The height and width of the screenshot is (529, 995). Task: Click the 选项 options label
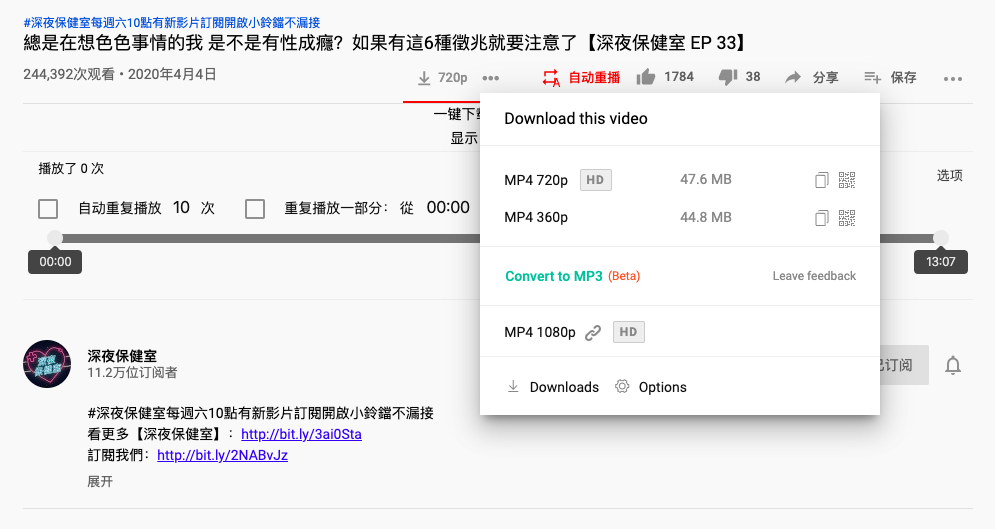(950, 176)
